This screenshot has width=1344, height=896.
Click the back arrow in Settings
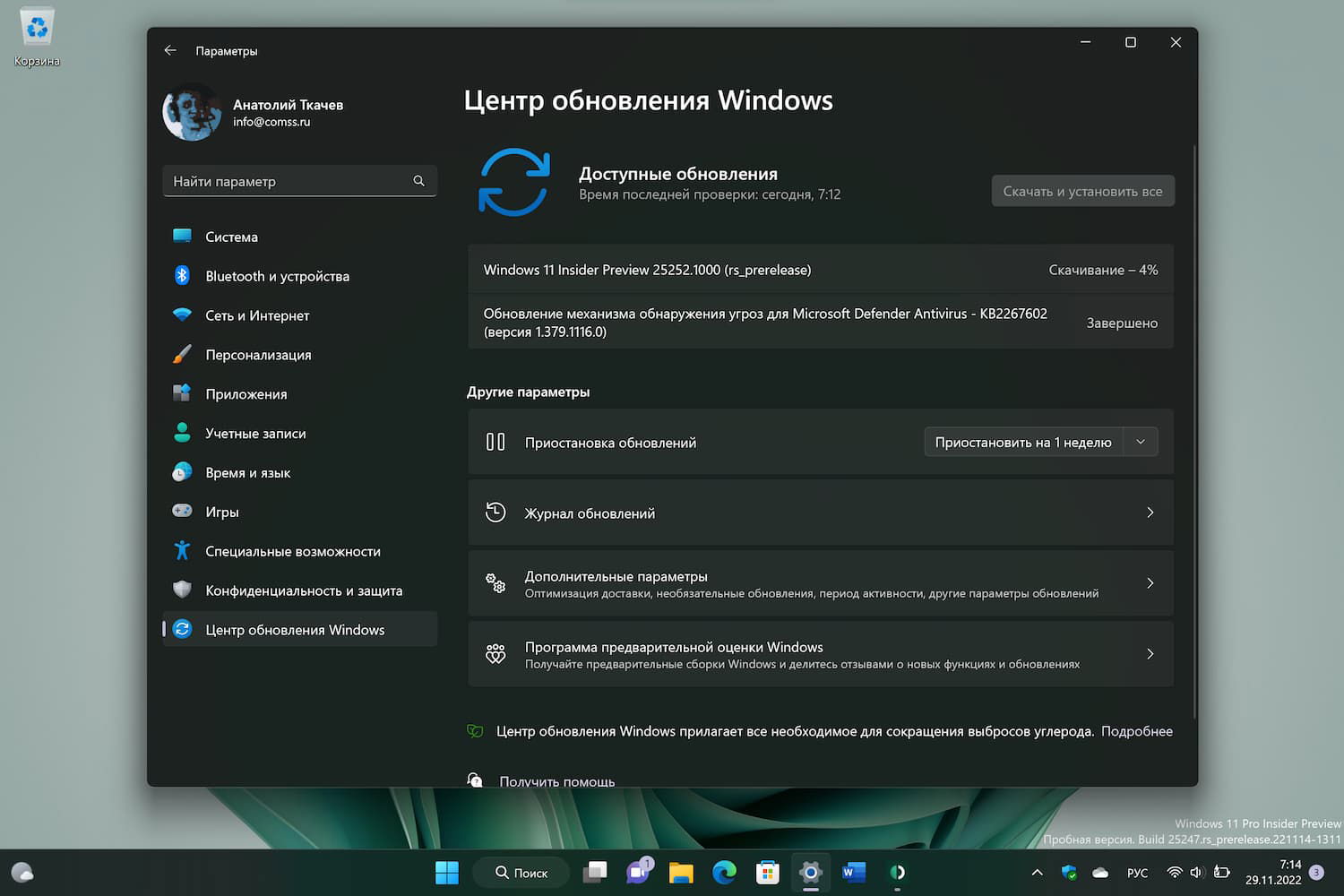[x=170, y=50]
